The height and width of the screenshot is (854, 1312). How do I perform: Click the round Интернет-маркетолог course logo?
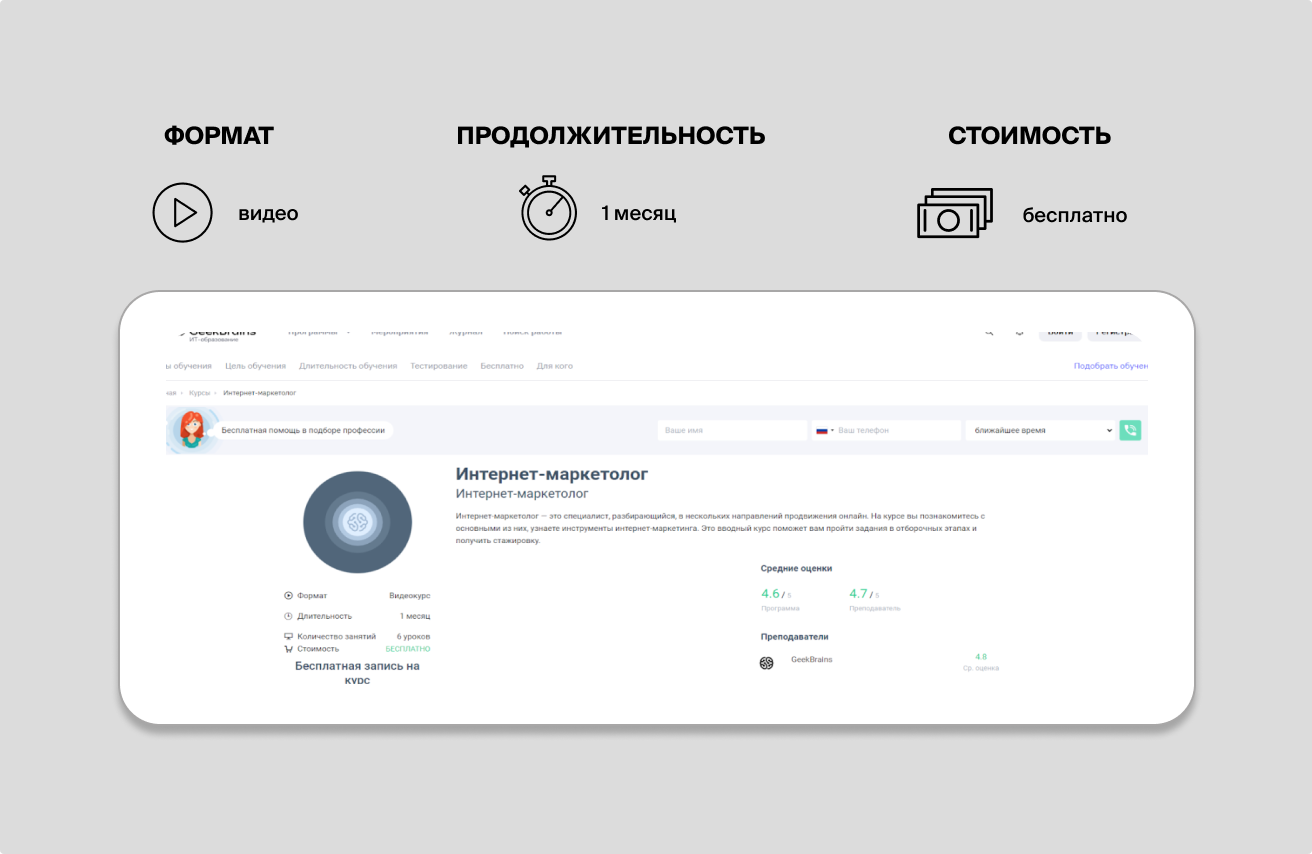coord(357,521)
